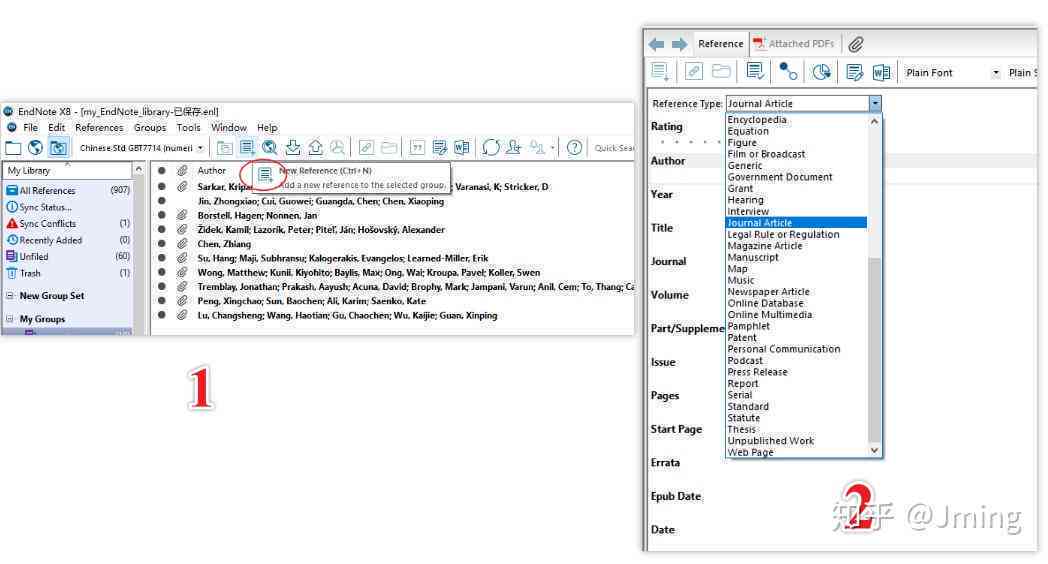The width and height of the screenshot is (1048, 564).
Task: Select Online Search Mode globe icon
Action: (x=35, y=148)
